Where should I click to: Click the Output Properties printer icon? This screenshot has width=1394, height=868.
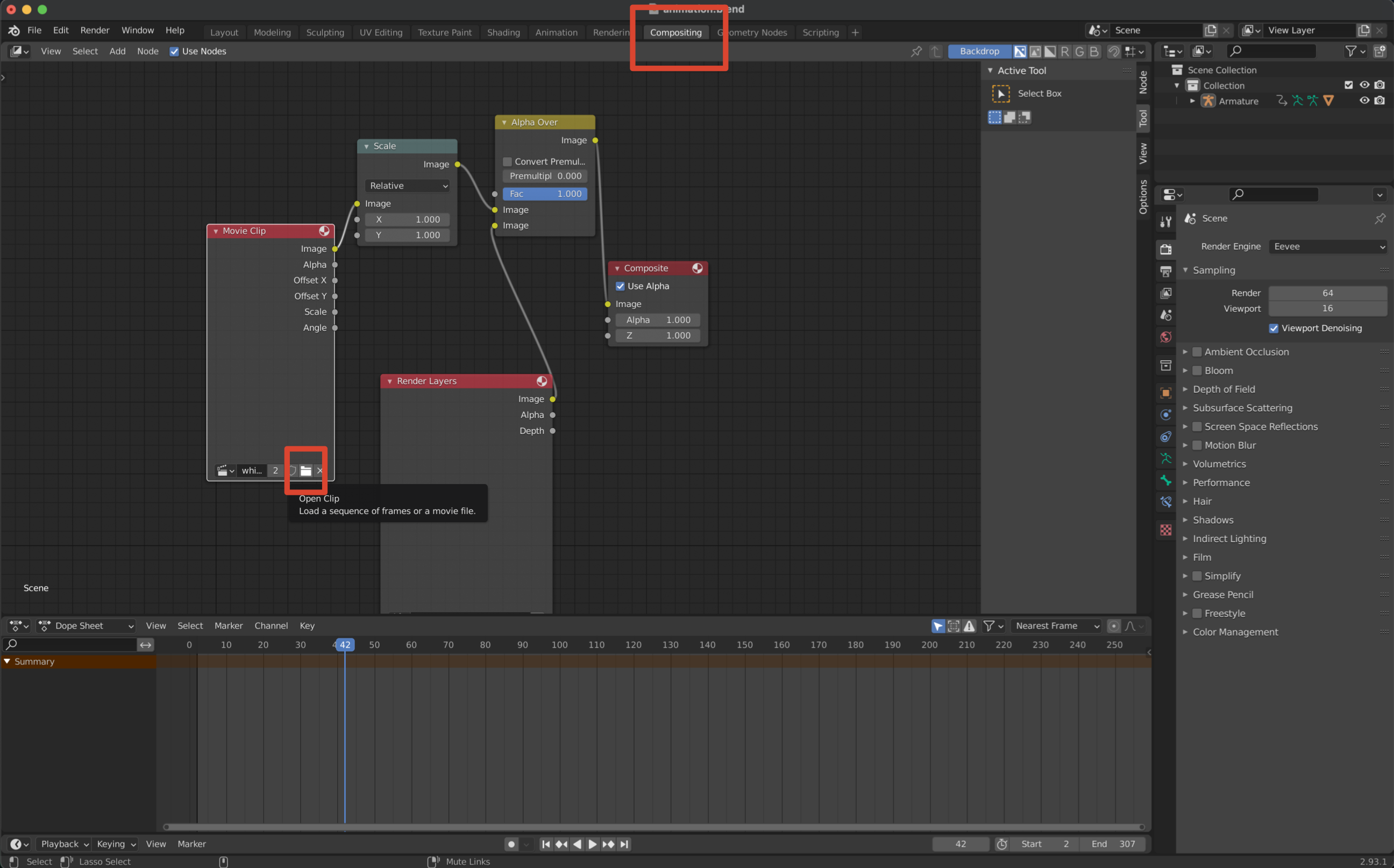1165,271
